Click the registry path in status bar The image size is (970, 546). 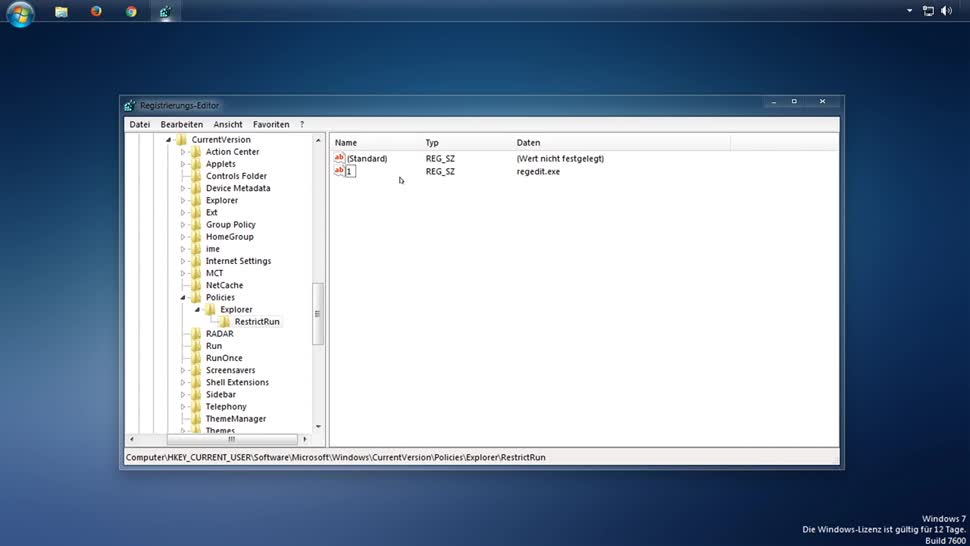(336, 458)
